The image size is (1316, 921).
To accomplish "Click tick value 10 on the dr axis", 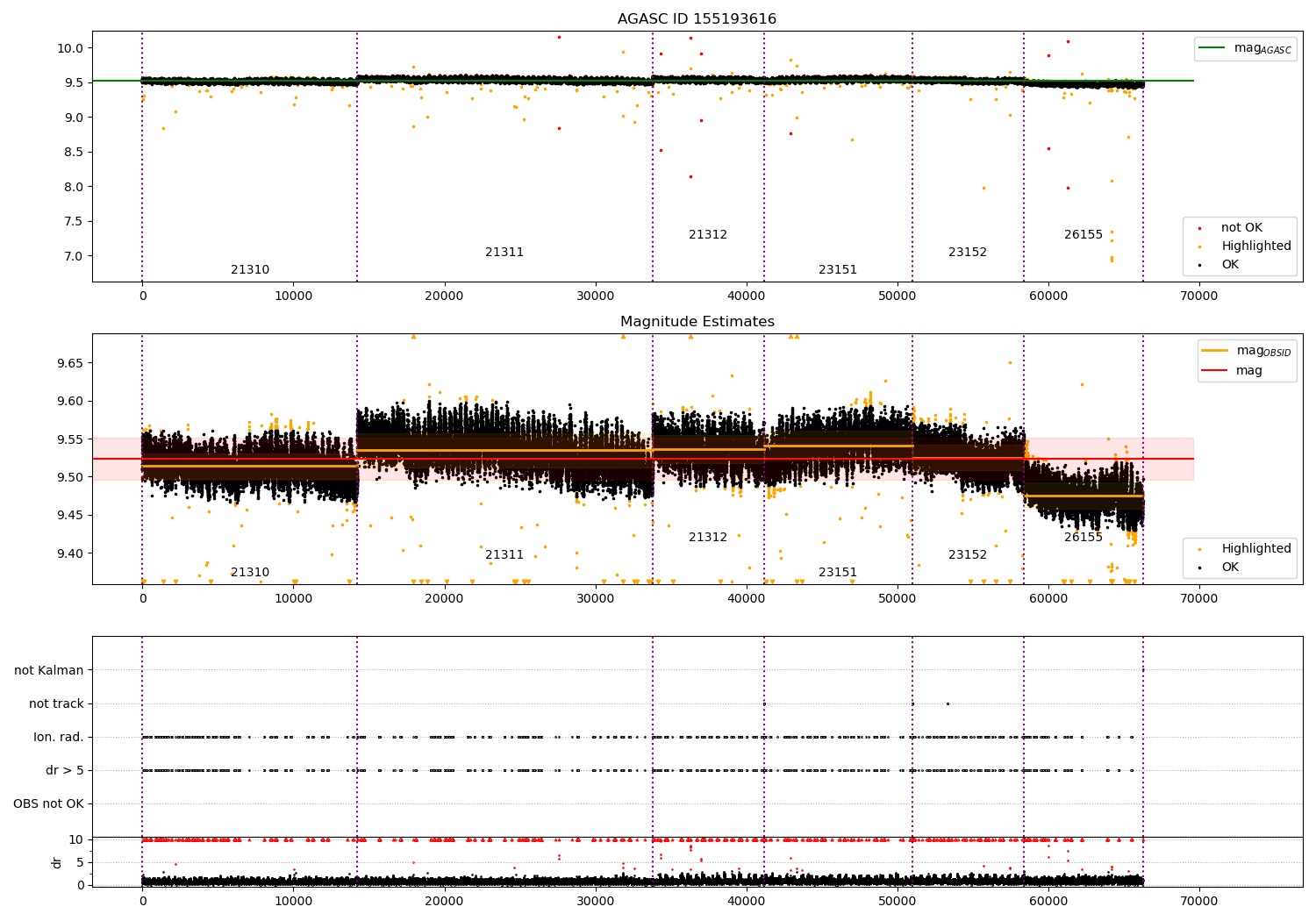I will [x=76, y=839].
